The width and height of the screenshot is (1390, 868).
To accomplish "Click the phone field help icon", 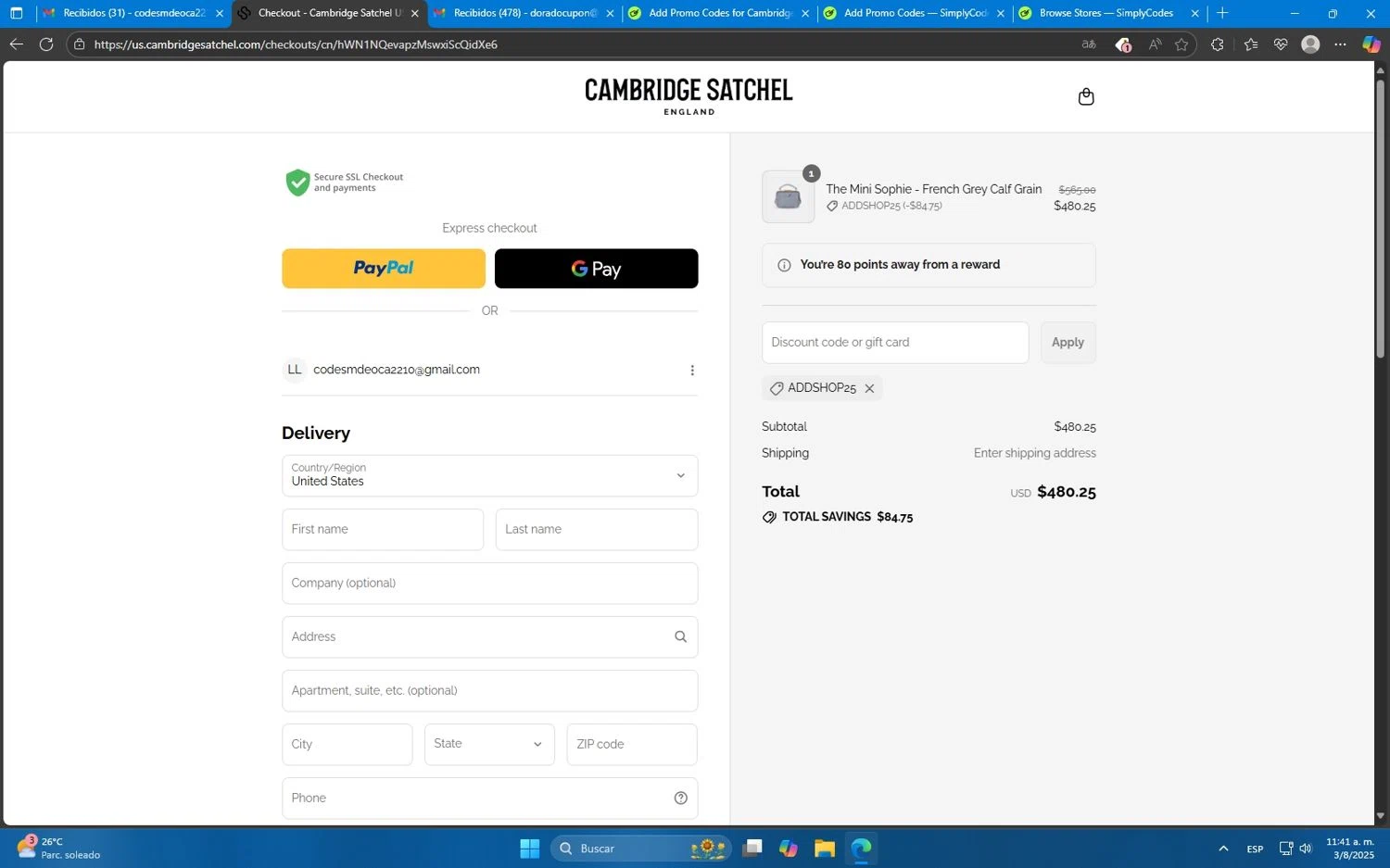I will pyautogui.click(x=680, y=798).
